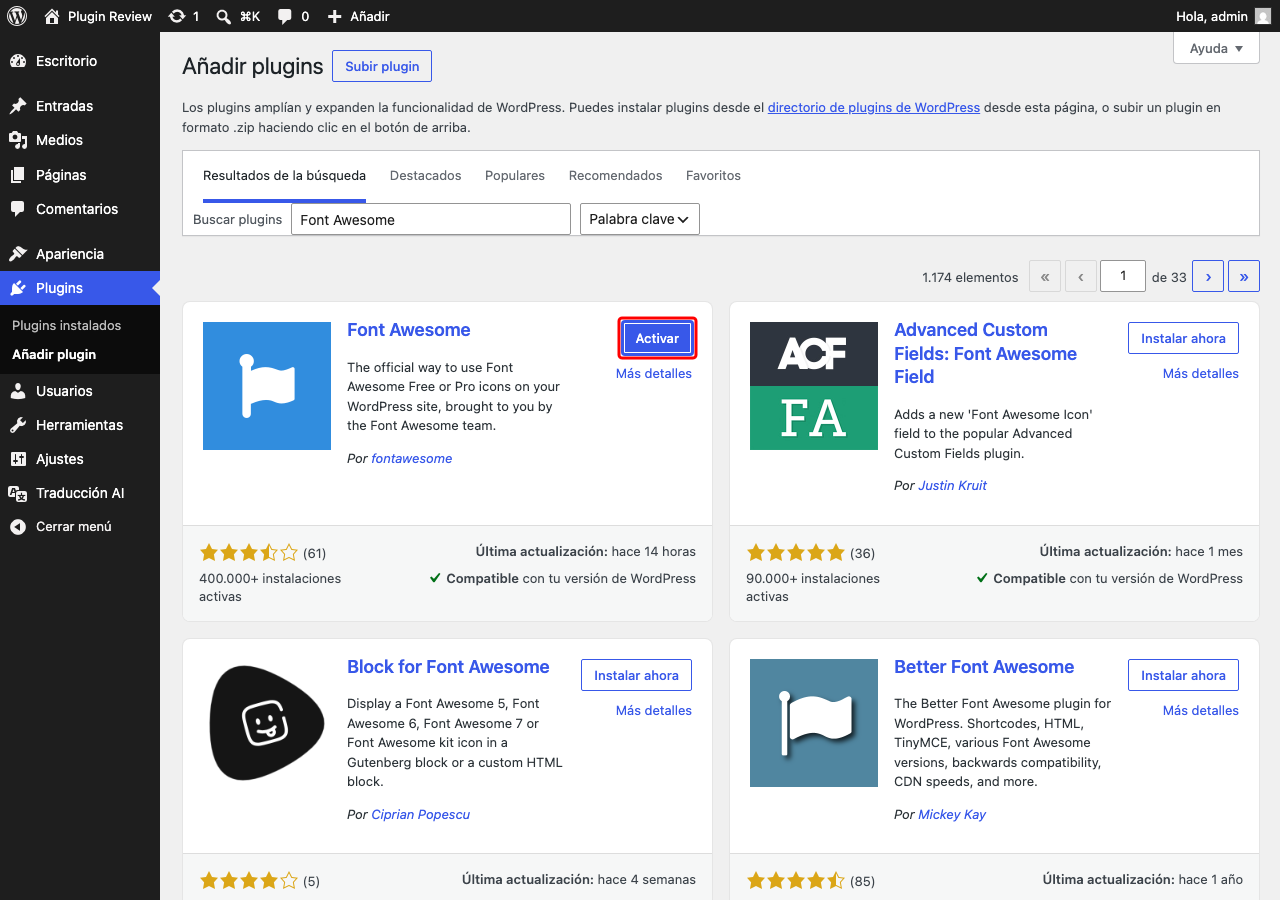Install Advanced Custom Fields: Font Awesome Field
The image size is (1280, 900).
1183,338
